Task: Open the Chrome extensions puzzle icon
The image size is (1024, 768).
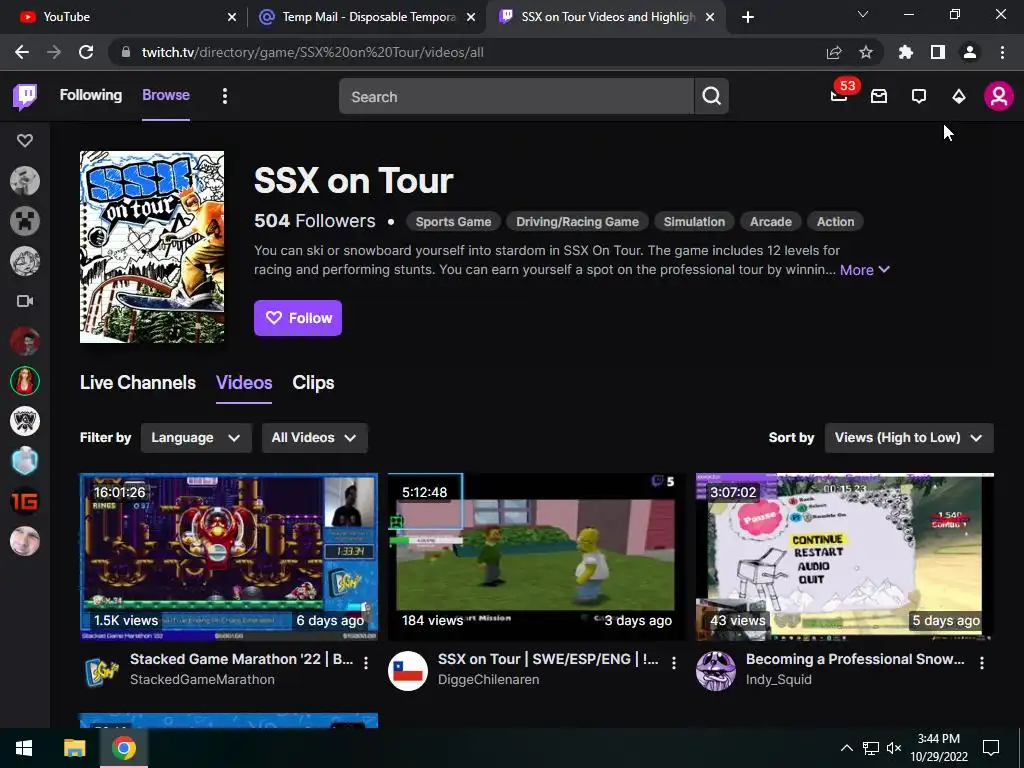Action: 906,52
